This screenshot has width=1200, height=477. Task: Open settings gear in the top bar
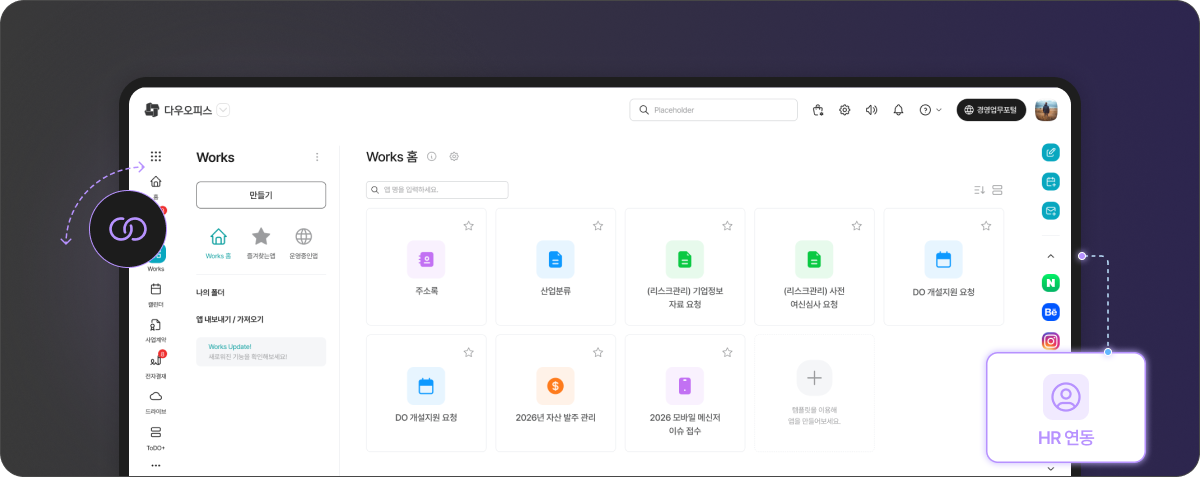coord(845,110)
